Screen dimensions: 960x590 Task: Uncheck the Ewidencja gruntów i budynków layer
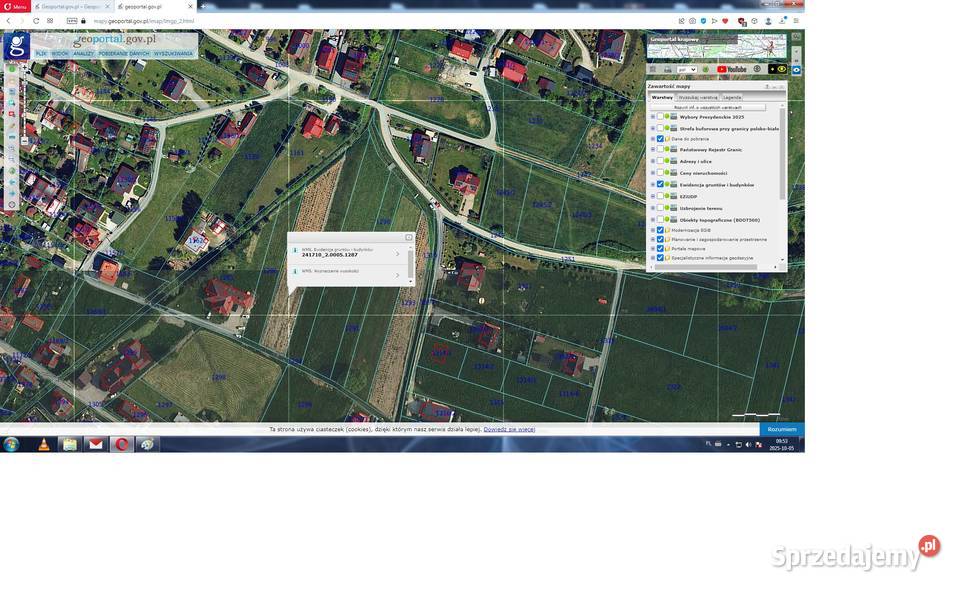pyautogui.click(x=660, y=184)
